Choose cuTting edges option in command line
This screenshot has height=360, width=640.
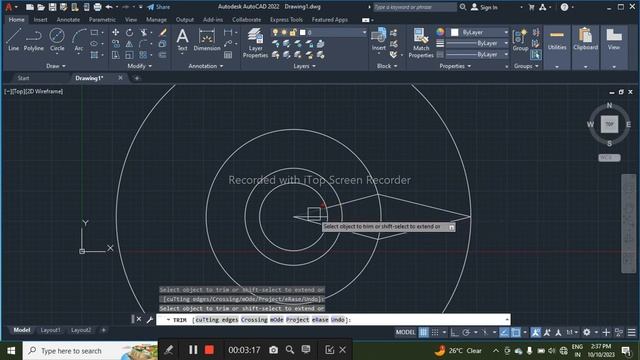point(216,320)
